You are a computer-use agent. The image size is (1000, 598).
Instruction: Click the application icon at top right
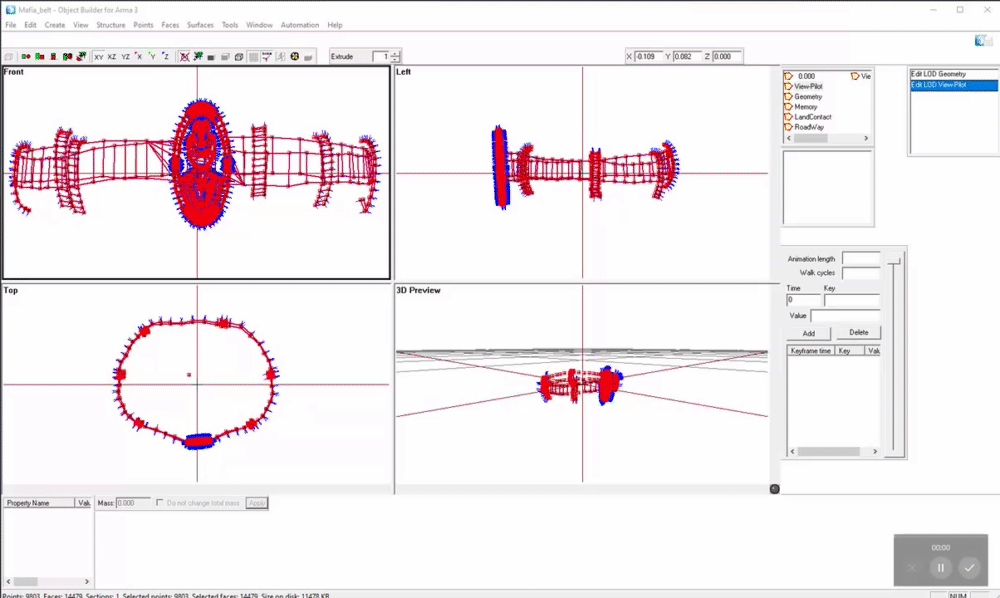[x=980, y=41]
